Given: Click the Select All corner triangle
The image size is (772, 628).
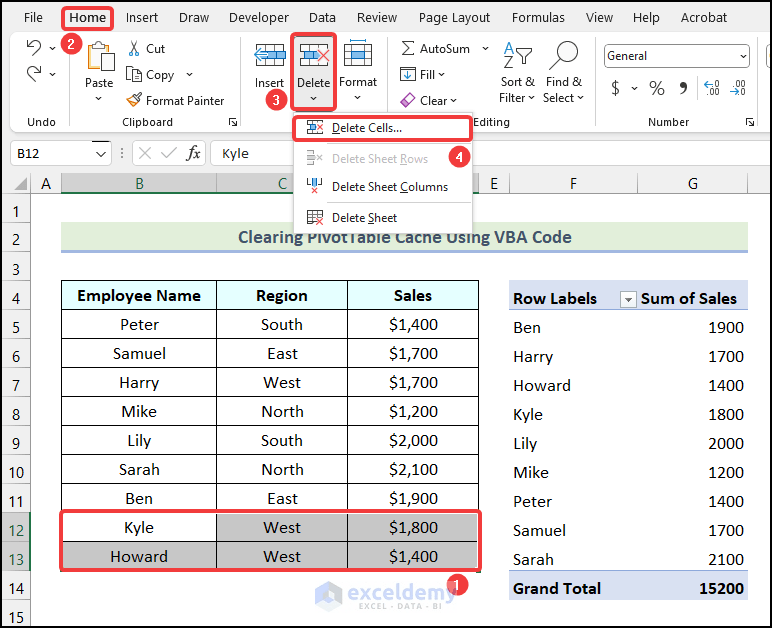Looking at the screenshot, I should pos(20,185).
